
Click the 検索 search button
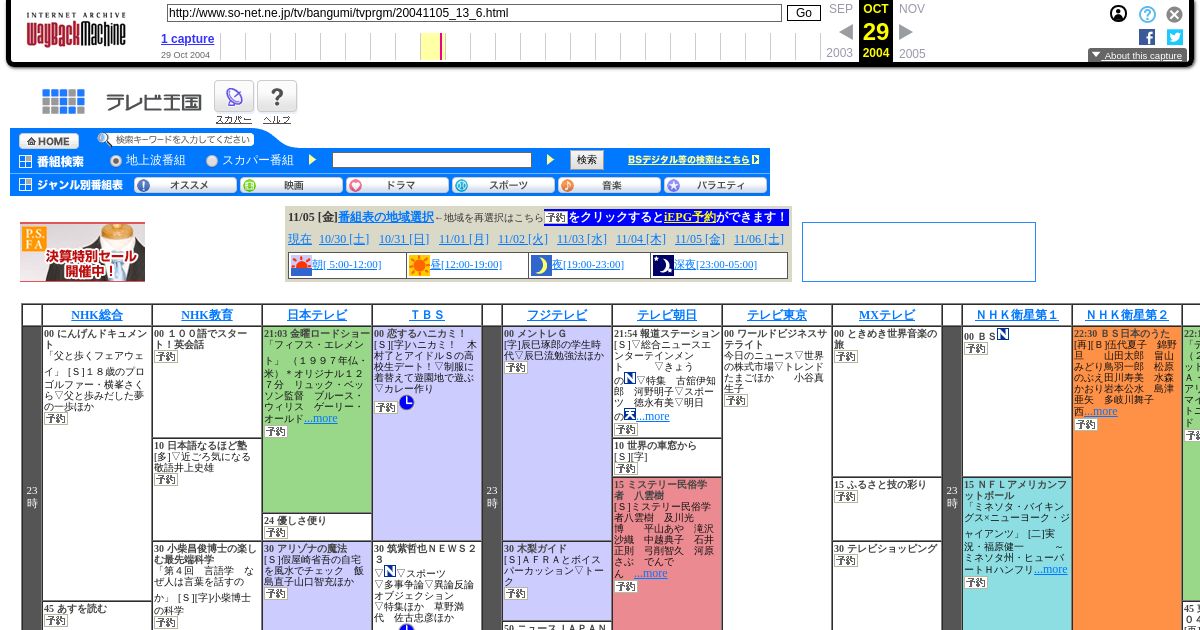click(587, 160)
